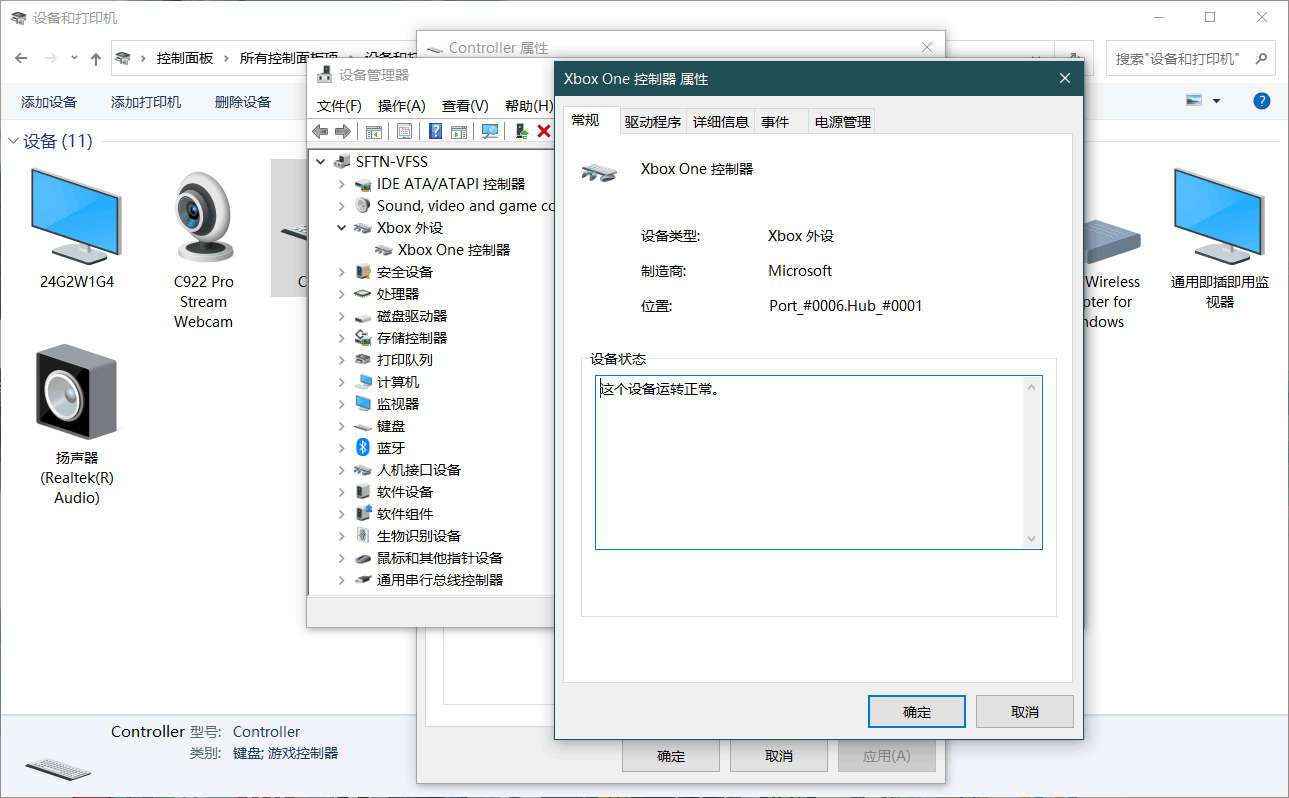Open the 文件(F) menu in Device Manager
Screen dimensions: 1289x798
point(339,106)
